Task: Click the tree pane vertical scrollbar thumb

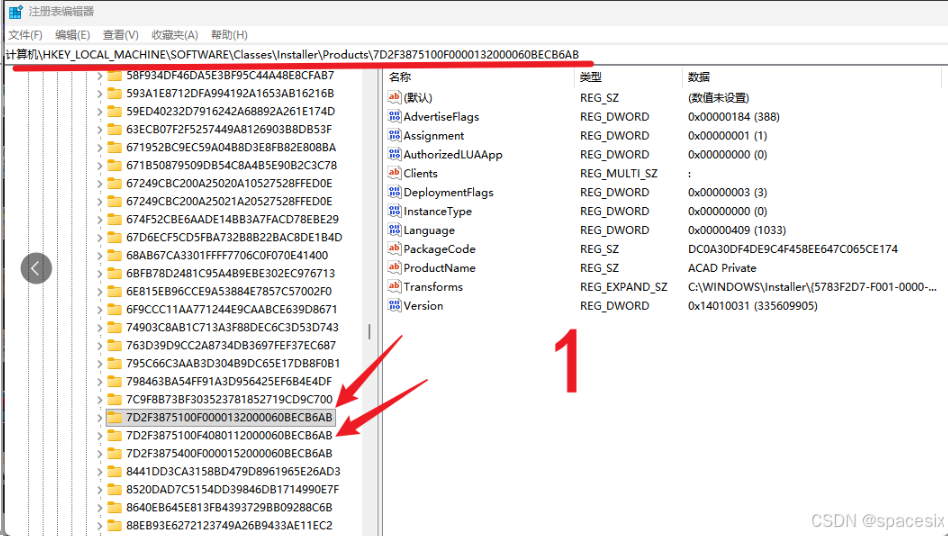Action: (x=369, y=331)
